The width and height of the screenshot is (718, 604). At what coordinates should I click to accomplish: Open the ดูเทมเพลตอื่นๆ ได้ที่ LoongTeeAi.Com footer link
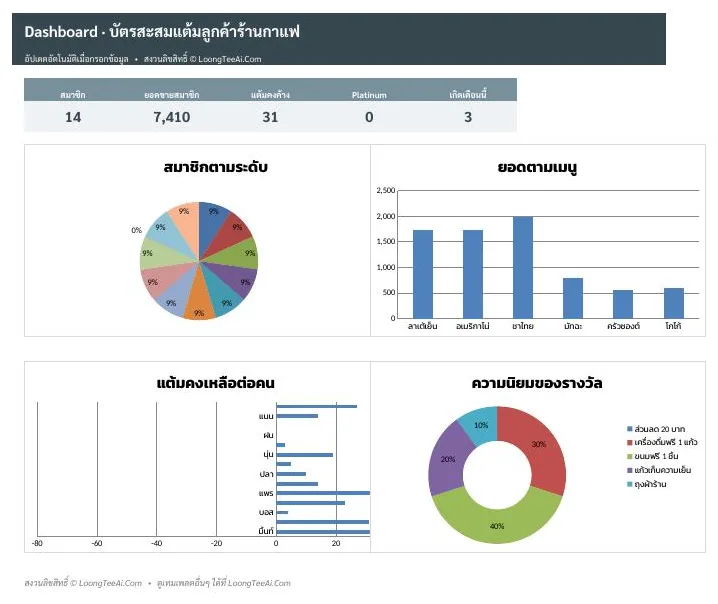[x=224, y=583]
